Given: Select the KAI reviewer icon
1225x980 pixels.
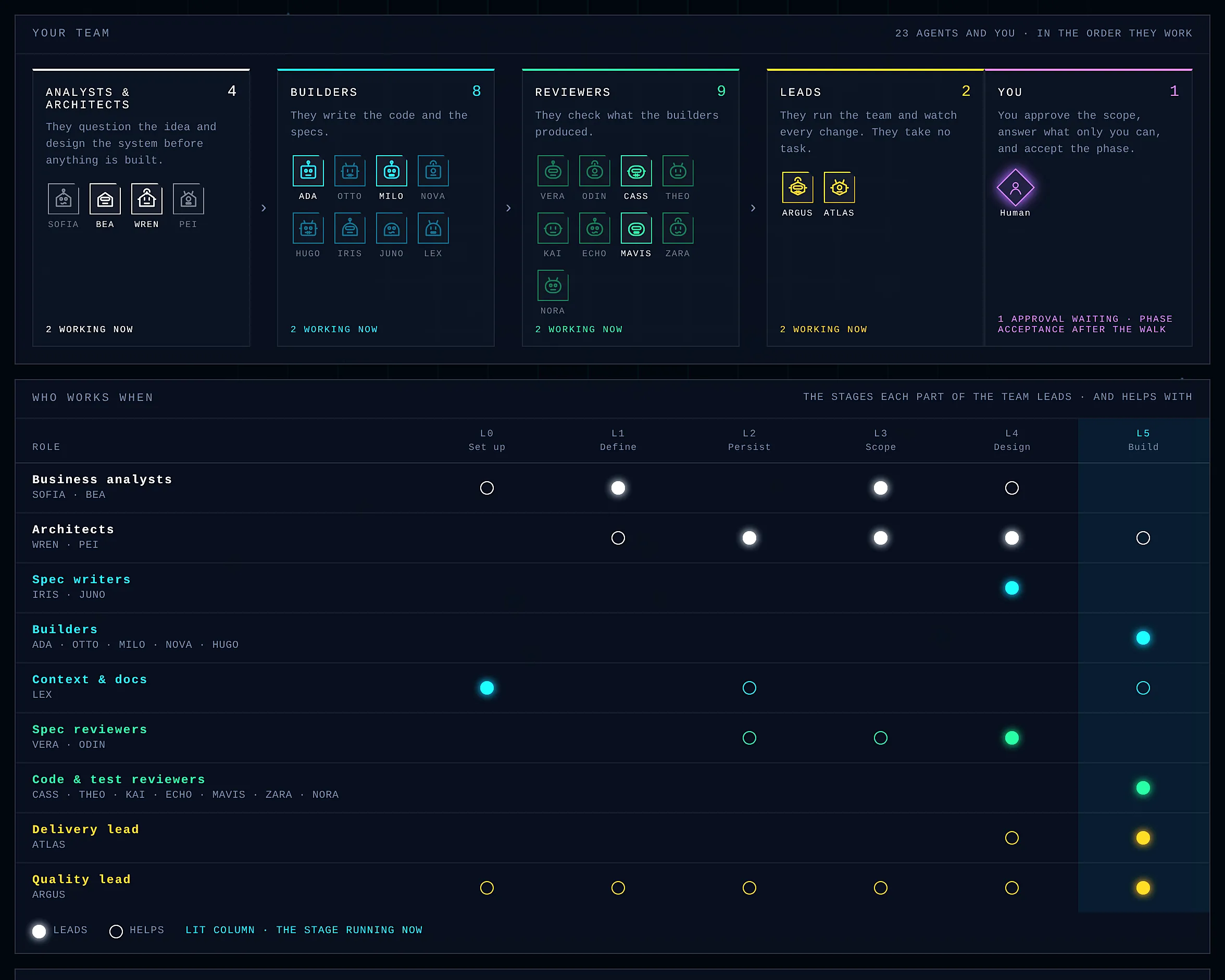Looking at the screenshot, I should click(553, 228).
